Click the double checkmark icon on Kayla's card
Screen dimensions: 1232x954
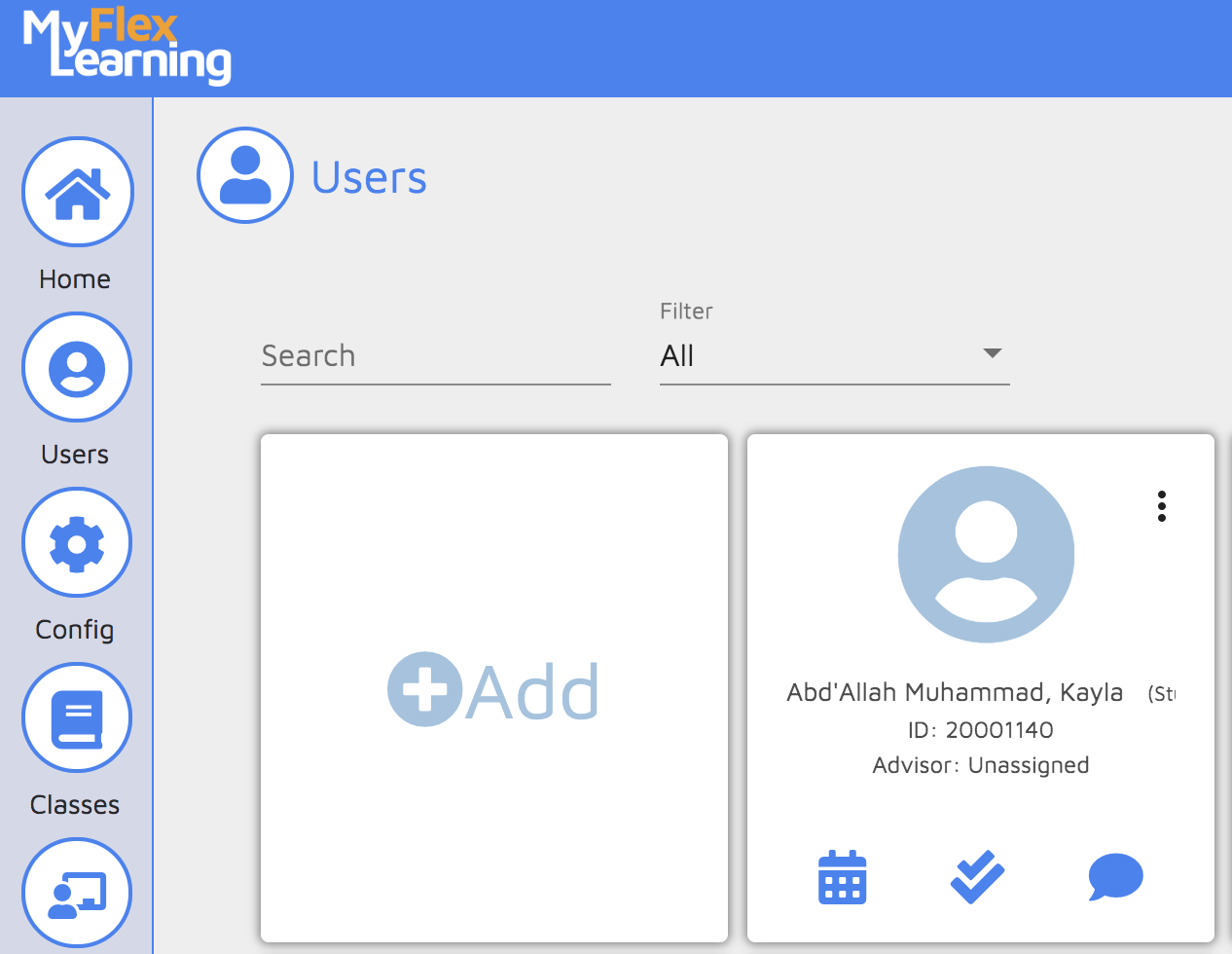click(x=977, y=875)
